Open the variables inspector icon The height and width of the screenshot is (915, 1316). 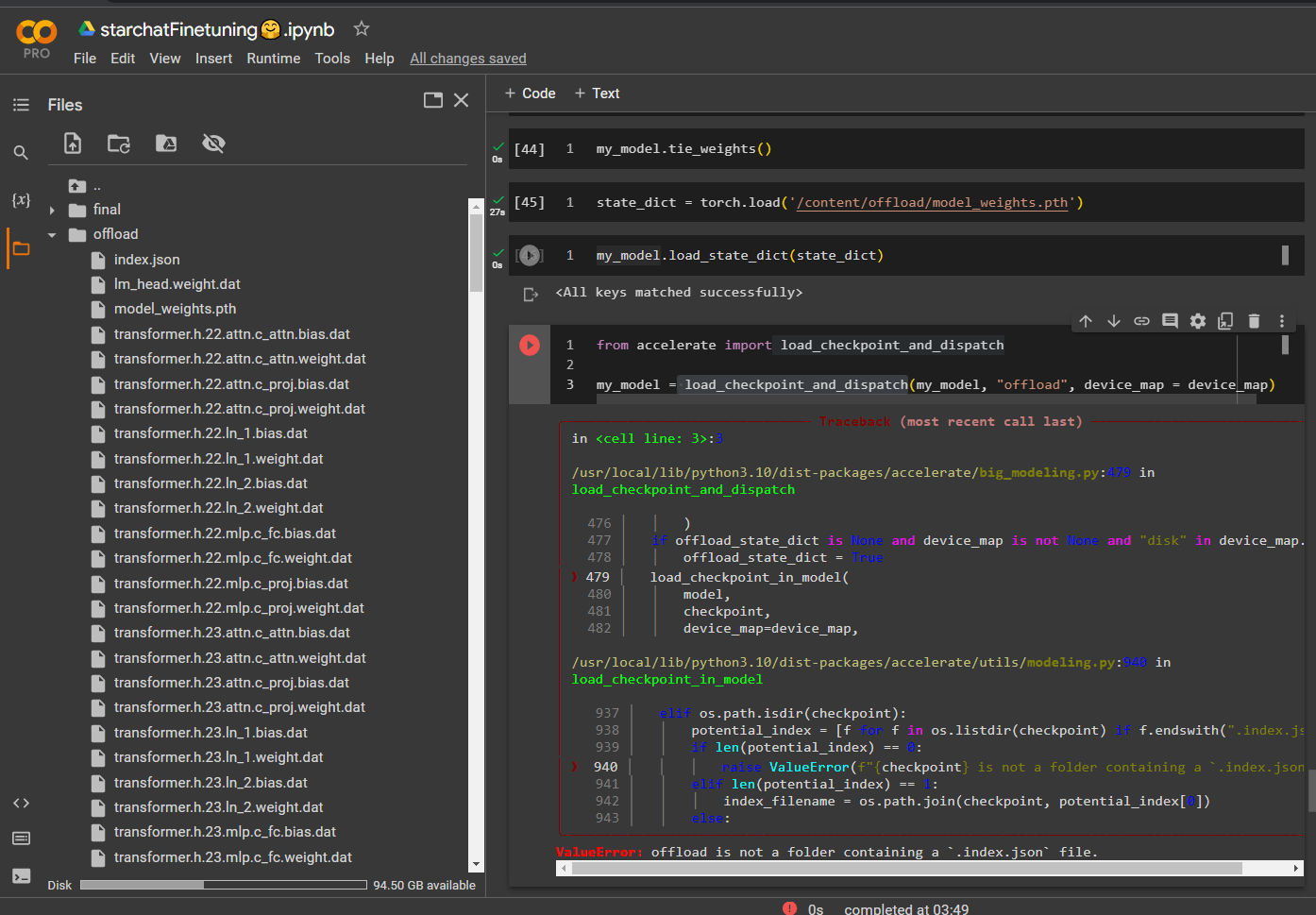click(x=21, y=200)
